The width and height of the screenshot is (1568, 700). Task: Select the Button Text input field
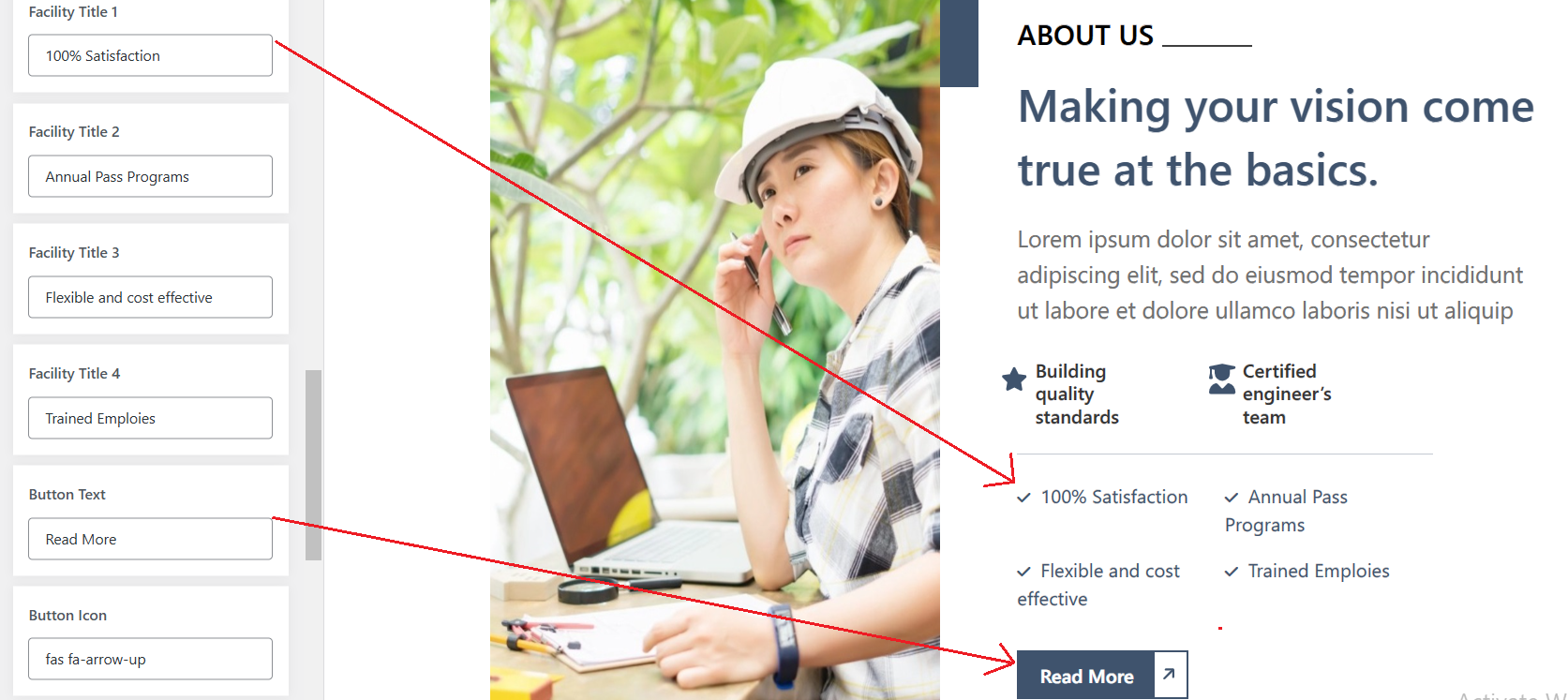[x=150, y=539]
